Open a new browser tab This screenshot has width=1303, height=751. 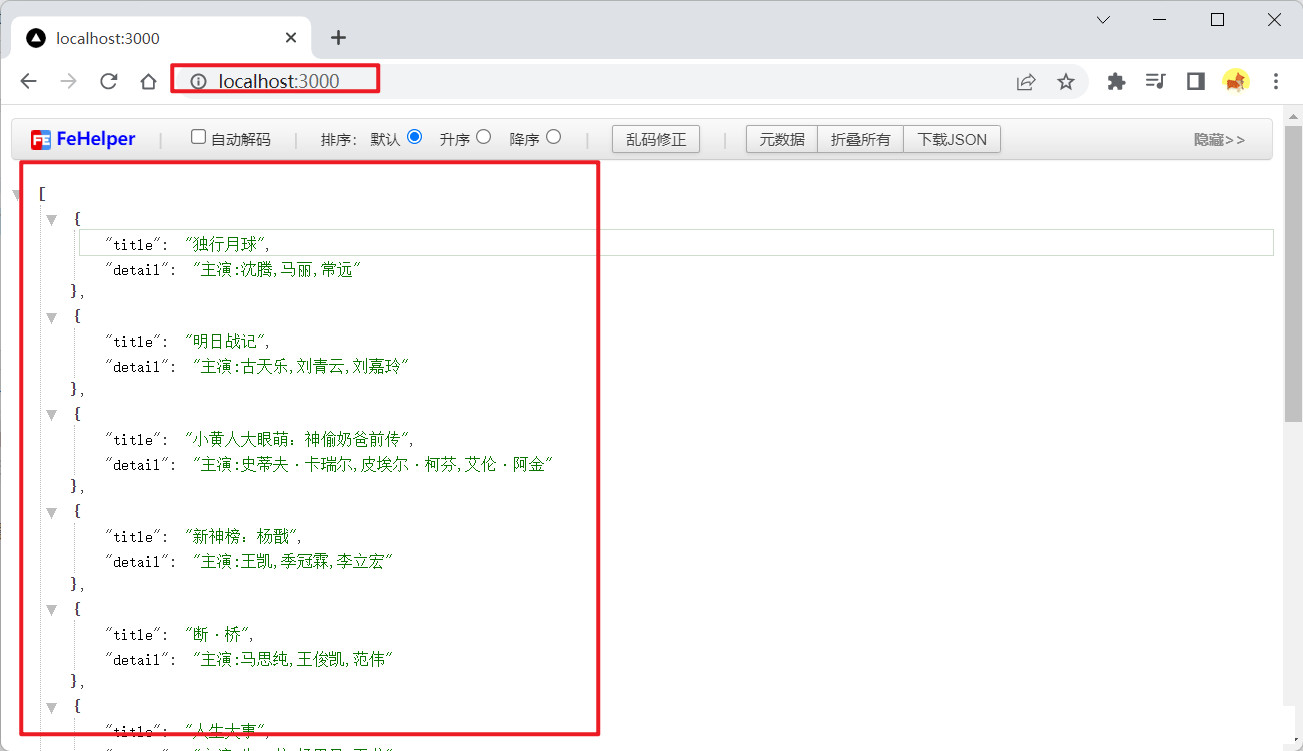pyautogui.click(x=338, y=38)
